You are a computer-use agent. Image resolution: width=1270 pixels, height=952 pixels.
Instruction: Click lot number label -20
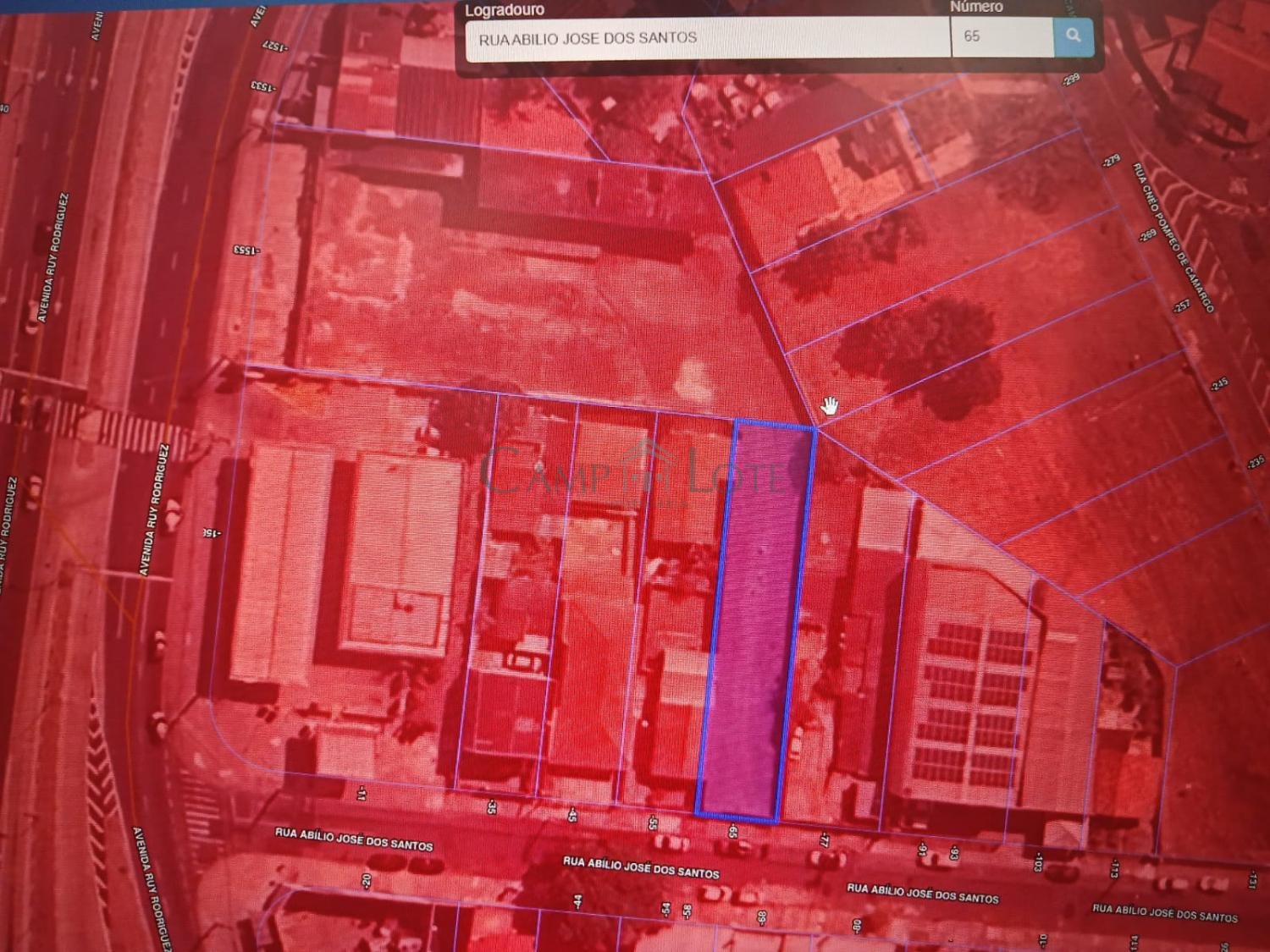pos(366,881)
